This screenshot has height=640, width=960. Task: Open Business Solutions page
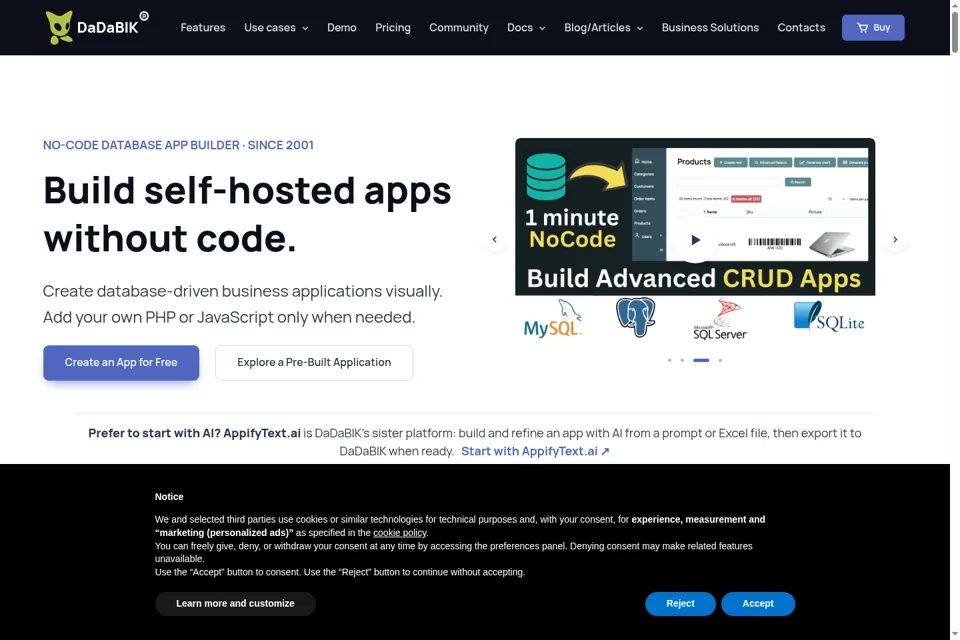click(710, 28)
